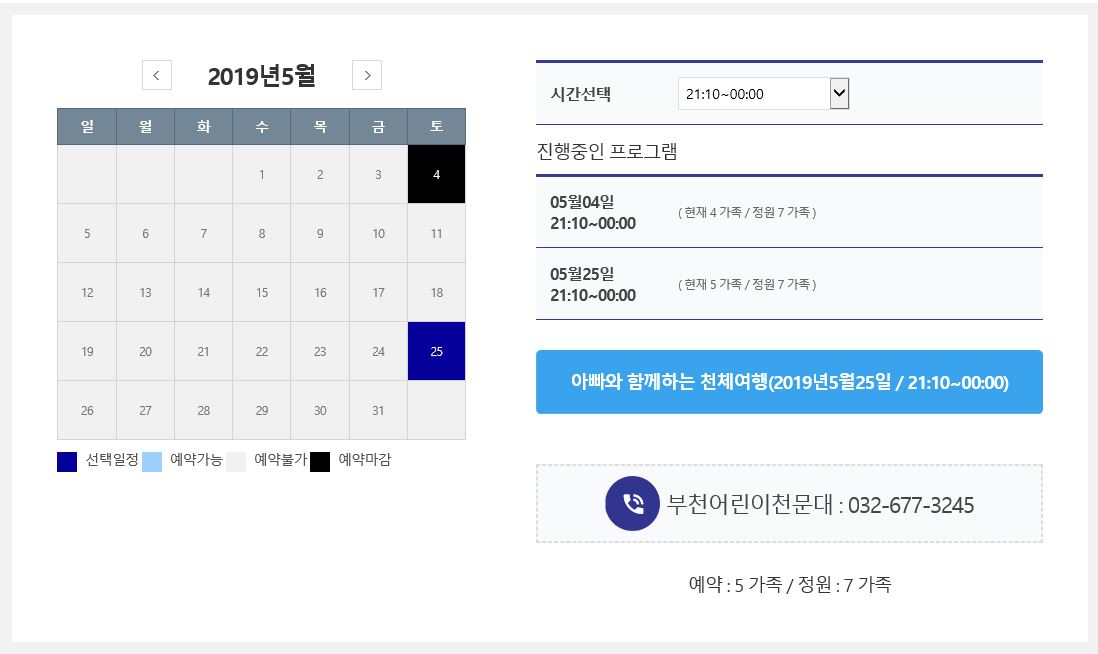Click the 토 column header
Viewport: 1098px width, 654px height.
tap(436, 127)
